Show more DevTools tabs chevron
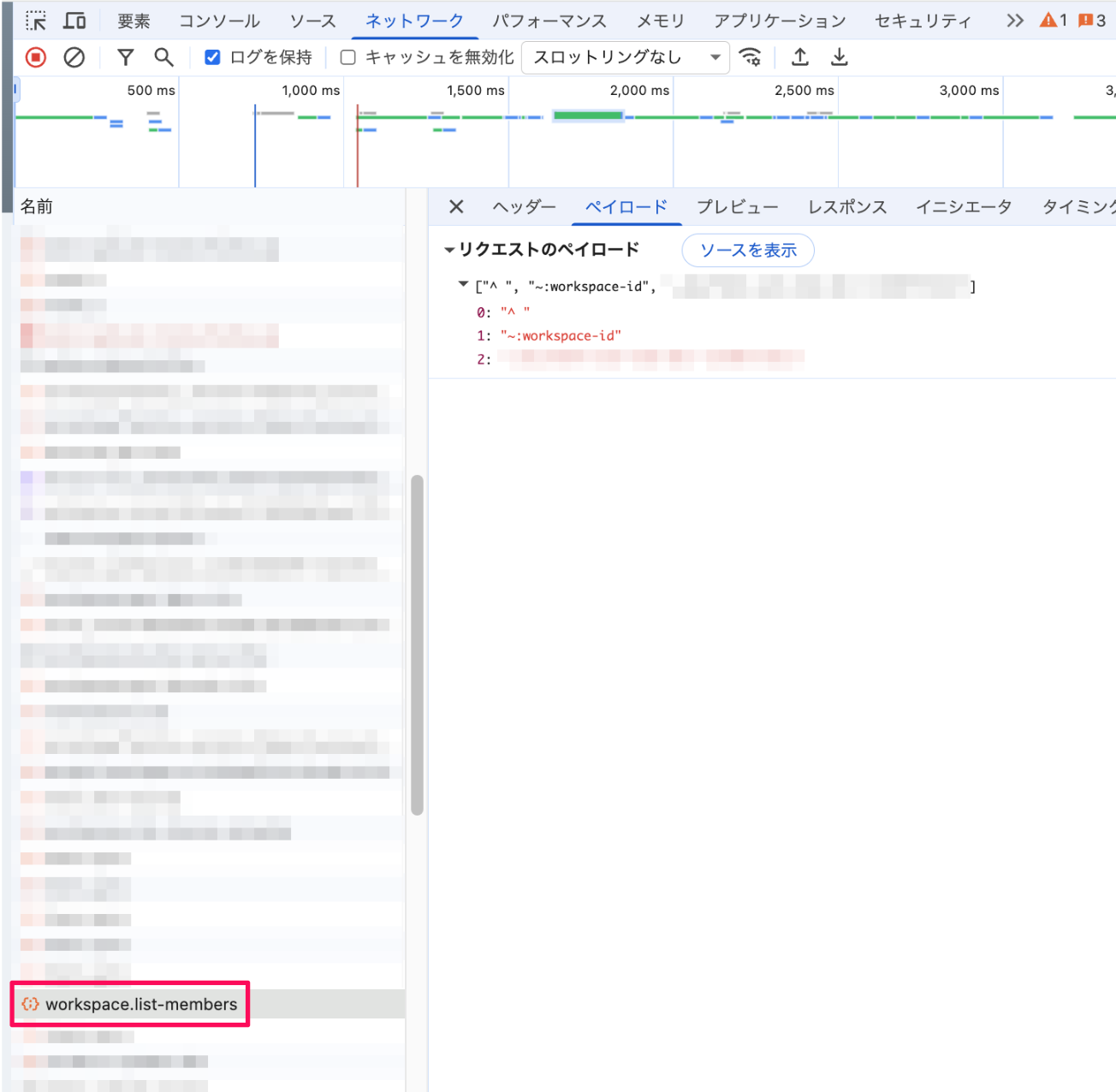1116x1092 pixels. point(1015,21)
